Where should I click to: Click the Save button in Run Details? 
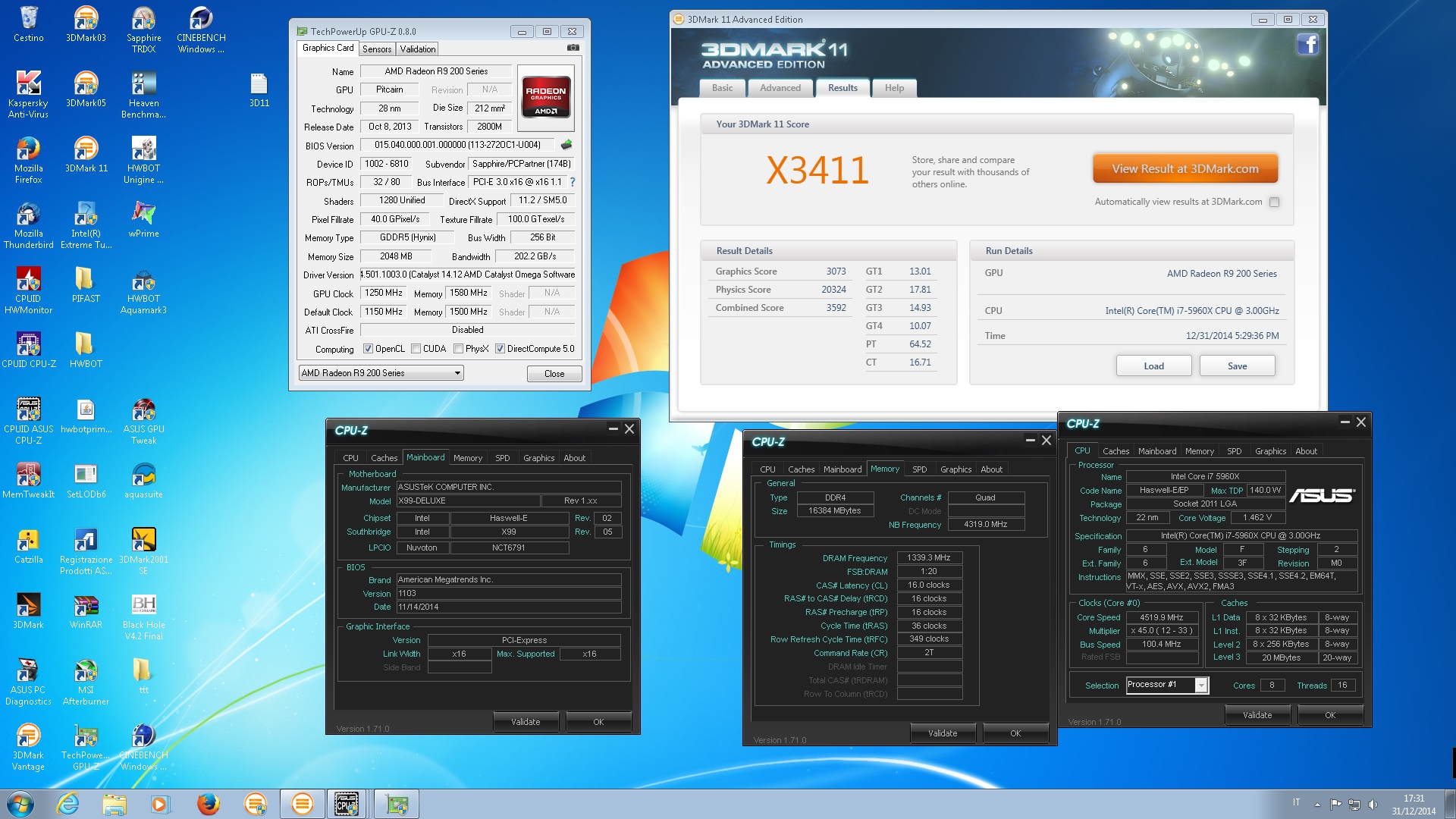(1237, 366)
